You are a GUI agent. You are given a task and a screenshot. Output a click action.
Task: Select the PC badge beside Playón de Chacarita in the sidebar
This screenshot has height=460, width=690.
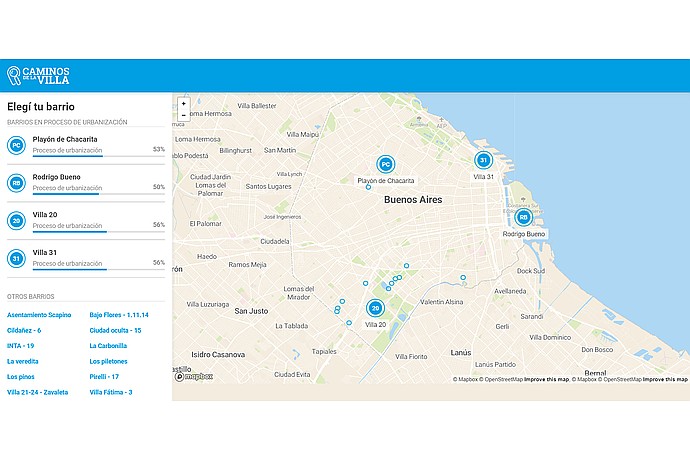(x=16, y=145)
